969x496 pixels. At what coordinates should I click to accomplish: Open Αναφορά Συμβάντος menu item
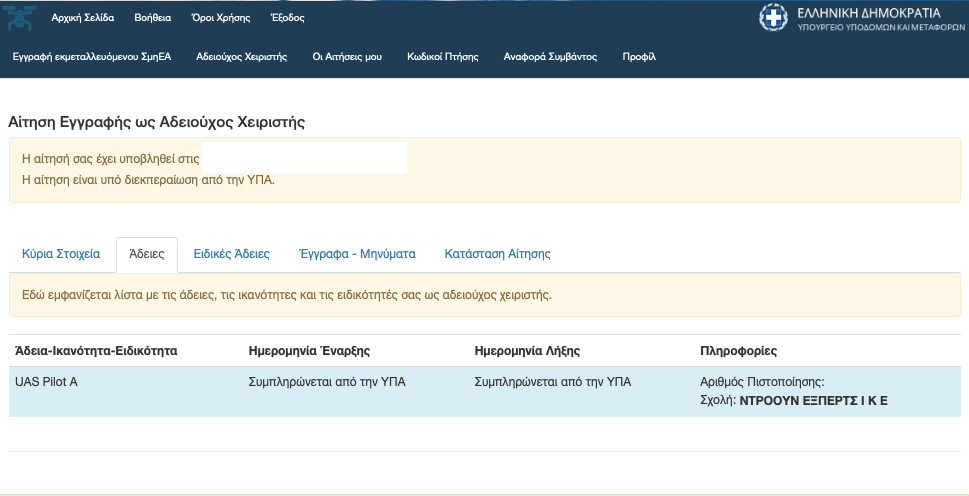(x=550, y=57)
